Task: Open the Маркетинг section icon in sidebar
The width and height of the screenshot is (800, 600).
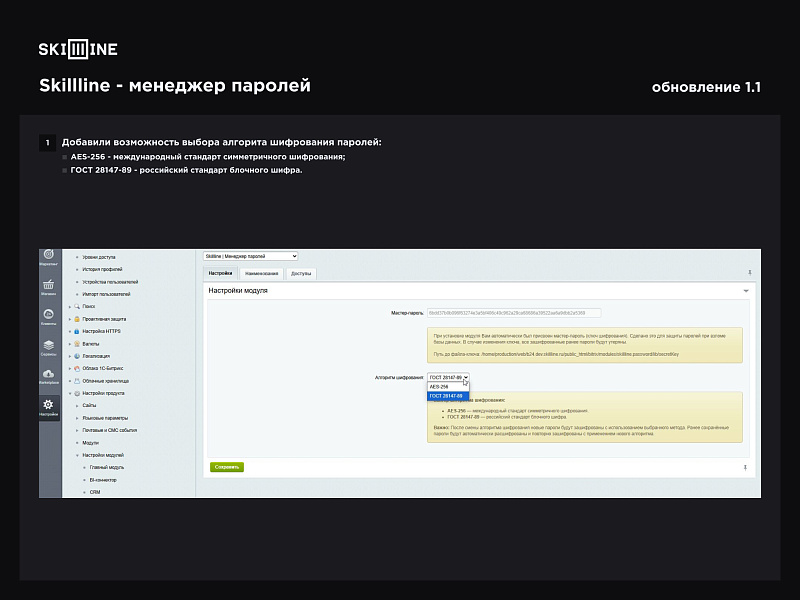Action: point(48,254)
